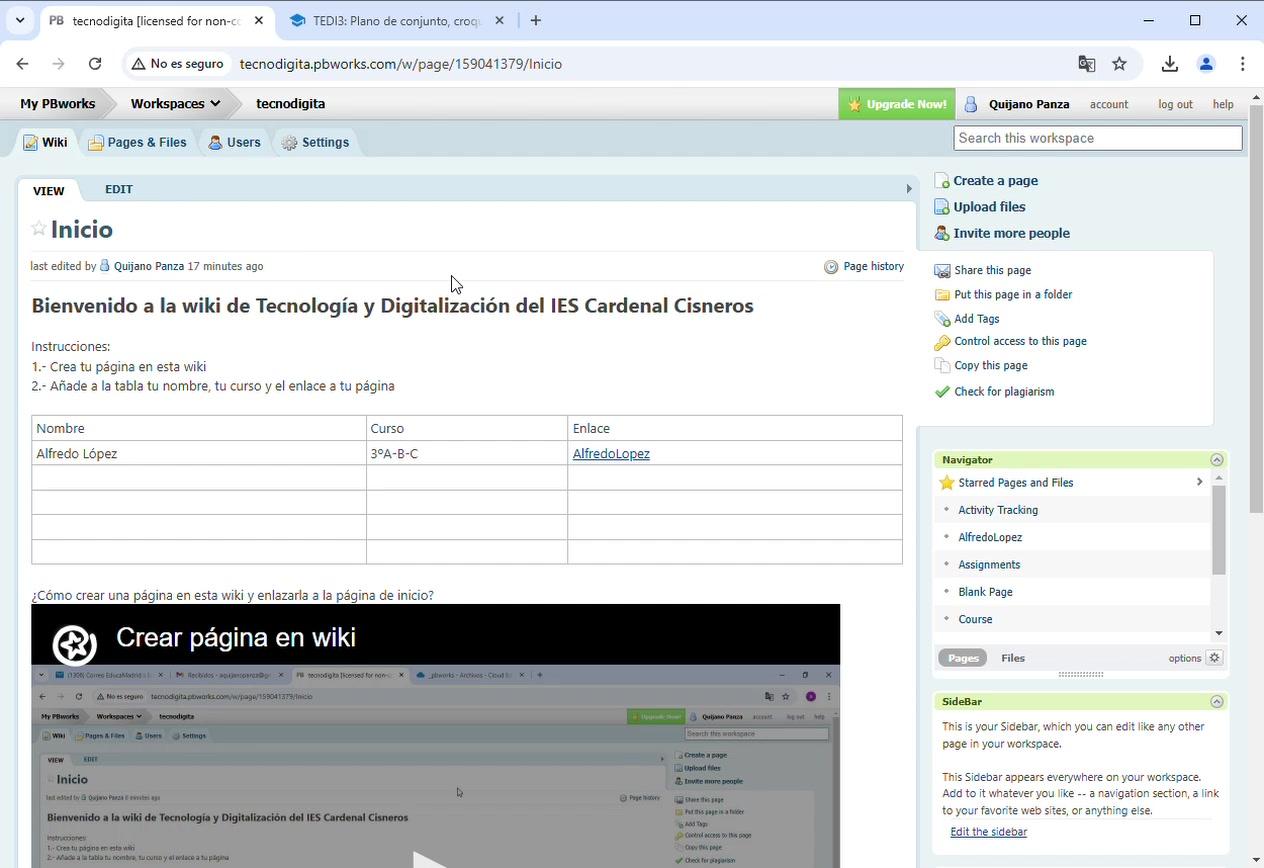Open the Pages & Files tab

click(x=138, y=143)
